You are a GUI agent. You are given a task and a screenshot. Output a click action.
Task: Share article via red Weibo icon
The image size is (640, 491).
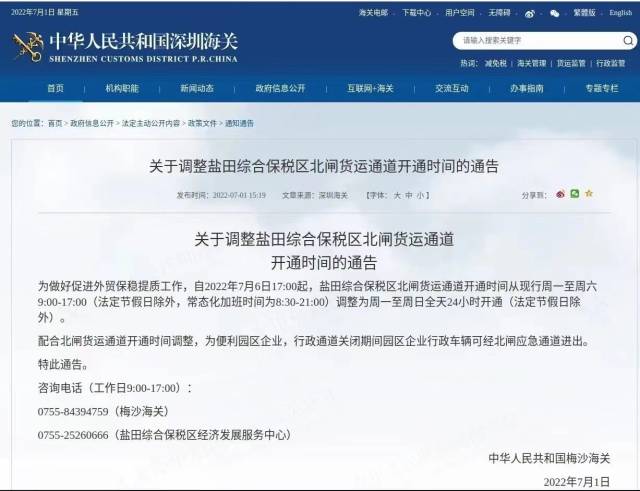coord(560,194)
